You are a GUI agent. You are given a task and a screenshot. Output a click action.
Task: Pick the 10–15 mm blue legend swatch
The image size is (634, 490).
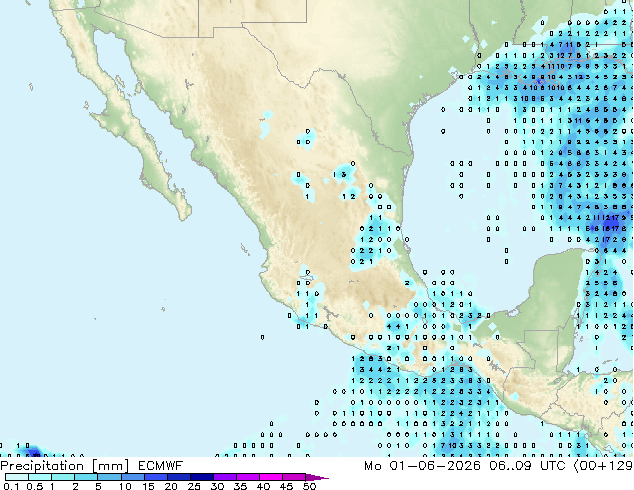(x=133, y=477)
